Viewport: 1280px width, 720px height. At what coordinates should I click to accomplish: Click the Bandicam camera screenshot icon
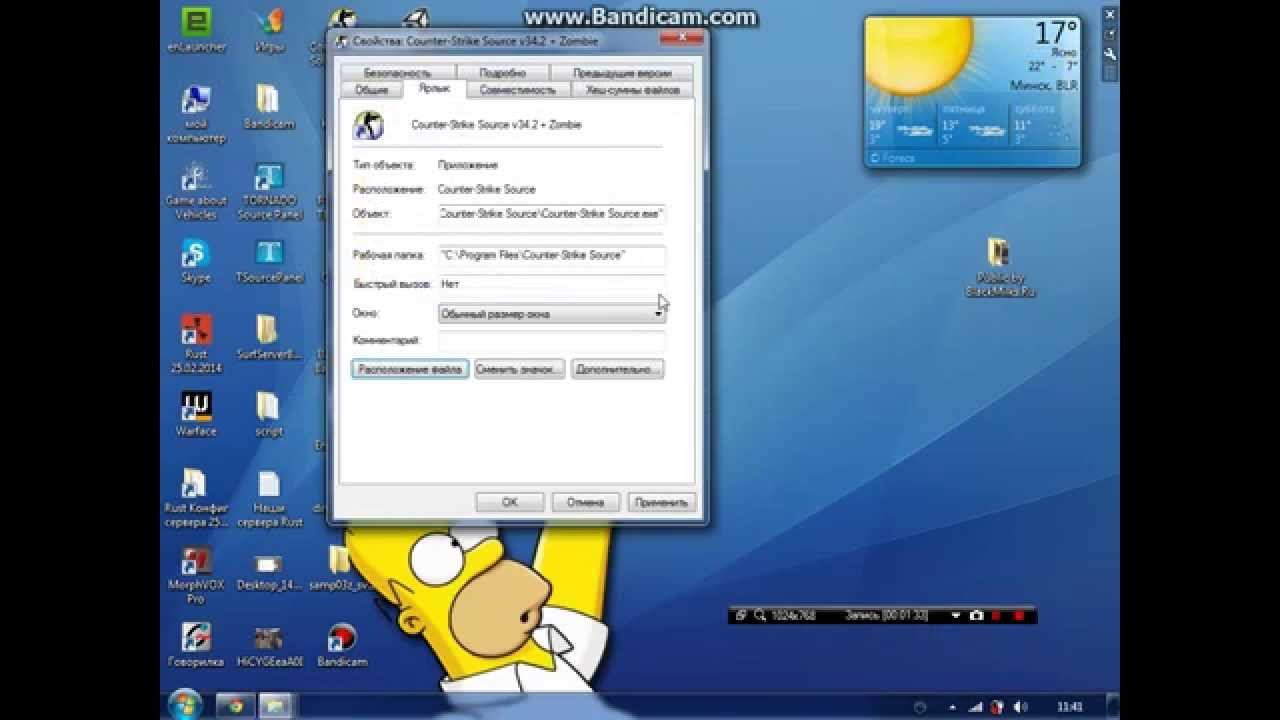click(x=977, y=615)
